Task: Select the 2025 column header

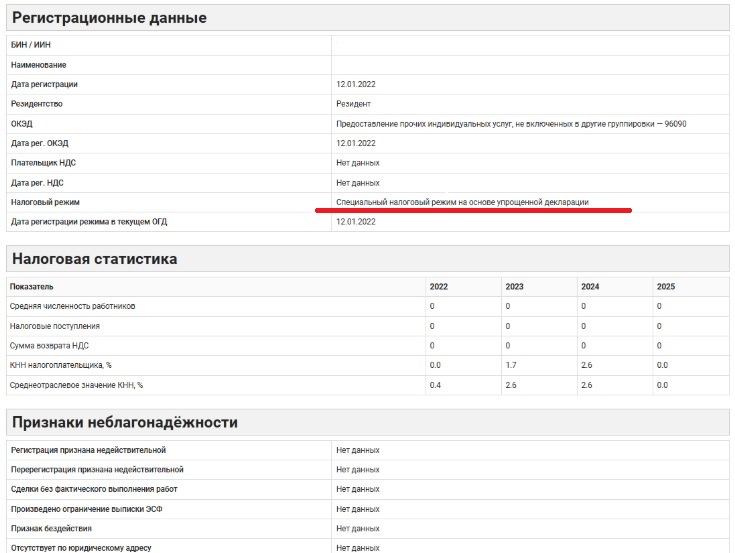Action: 666,286
